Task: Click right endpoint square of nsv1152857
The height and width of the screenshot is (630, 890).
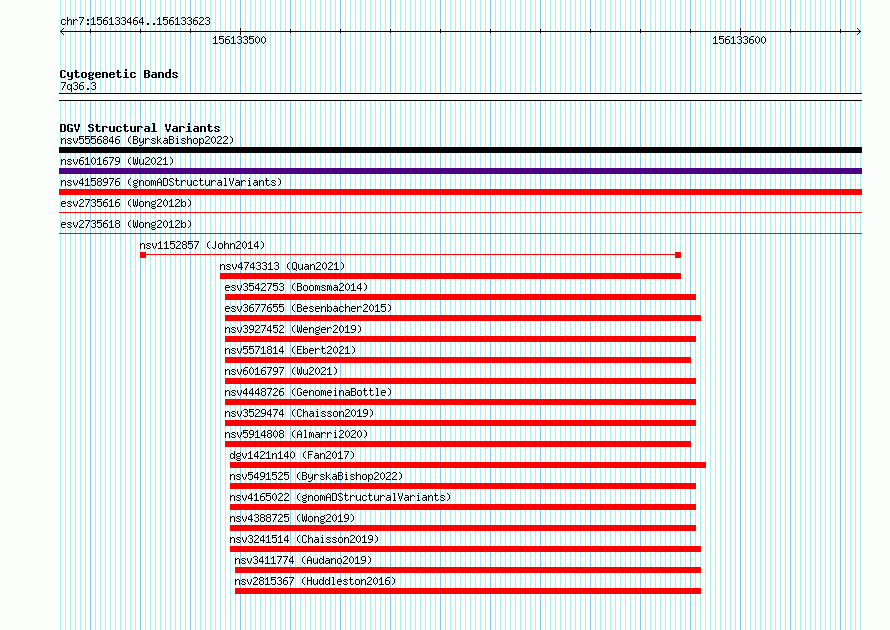Action: tap(678, 255)
